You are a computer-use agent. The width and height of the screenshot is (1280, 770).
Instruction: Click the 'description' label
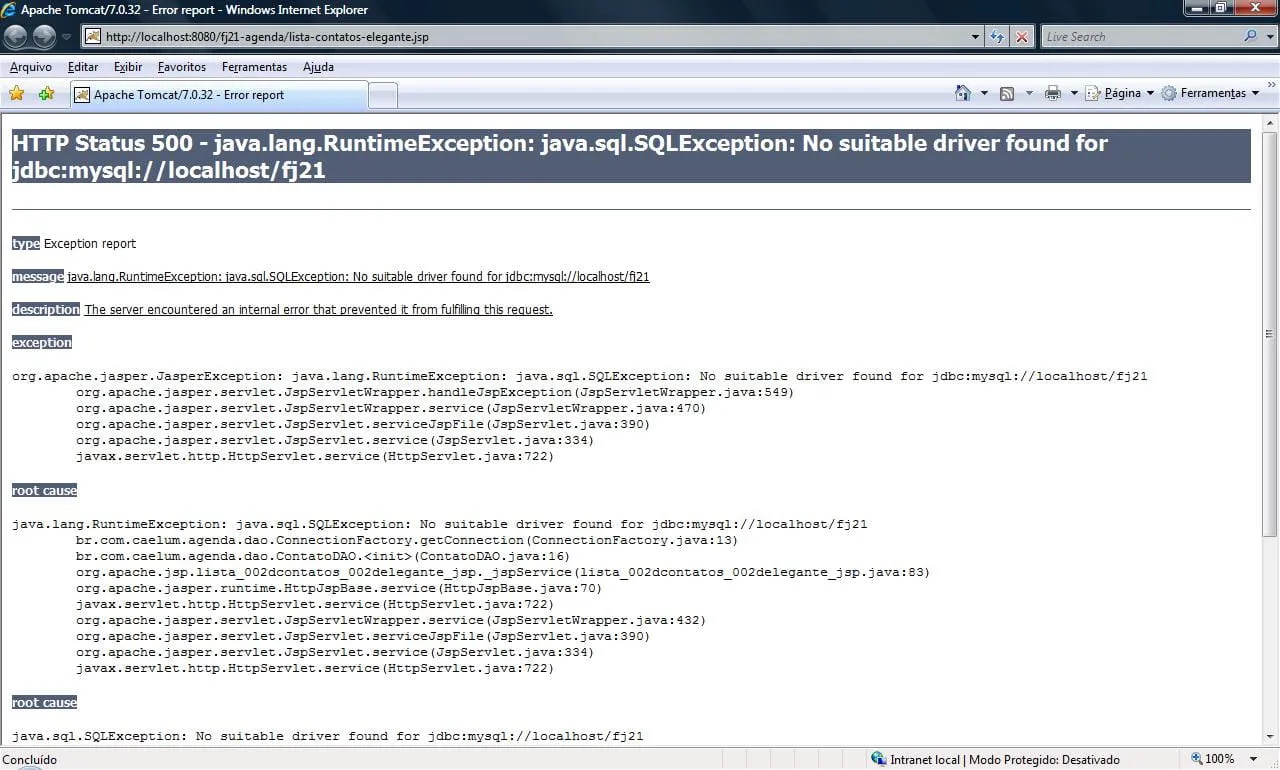click(46, 309)
